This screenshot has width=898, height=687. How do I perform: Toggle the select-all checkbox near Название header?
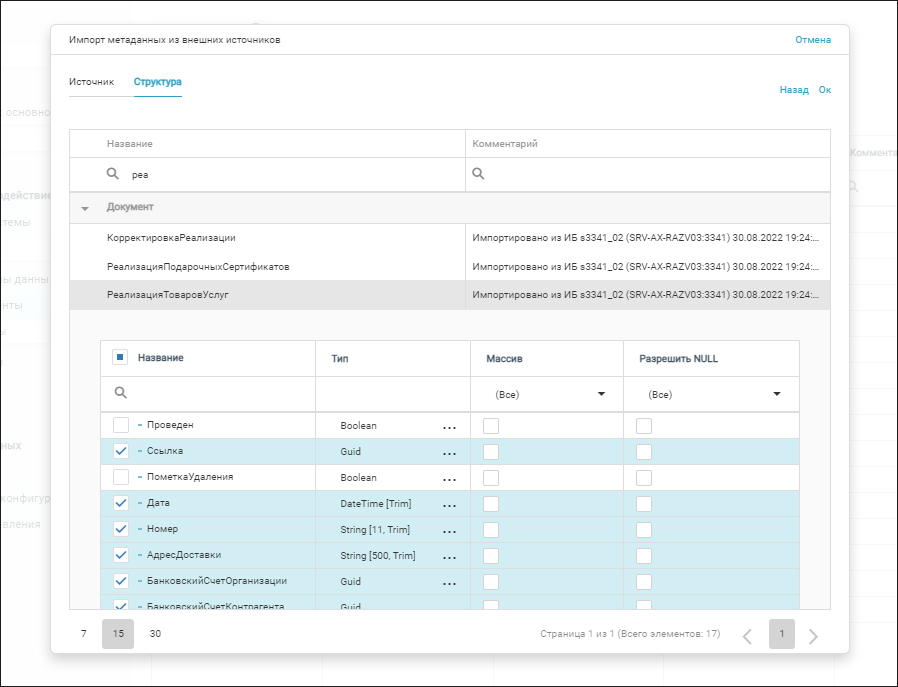coord(120,358)
